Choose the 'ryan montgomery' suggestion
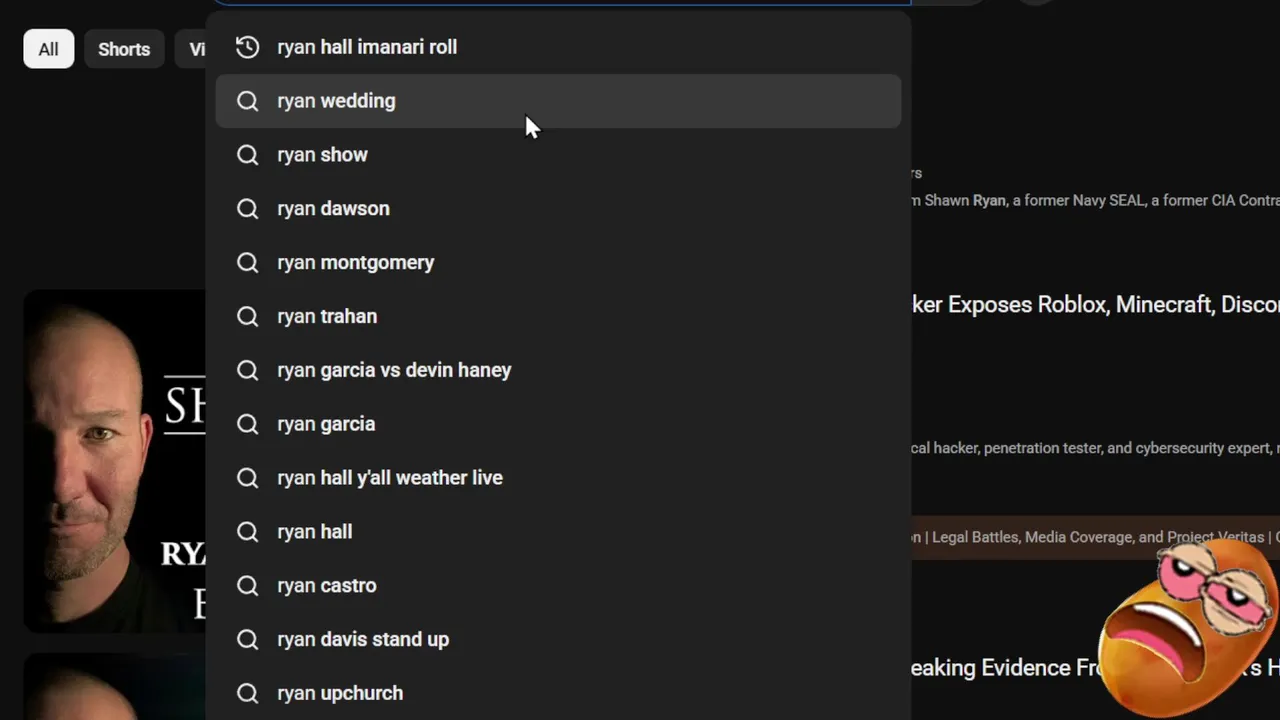 point(558,263)
